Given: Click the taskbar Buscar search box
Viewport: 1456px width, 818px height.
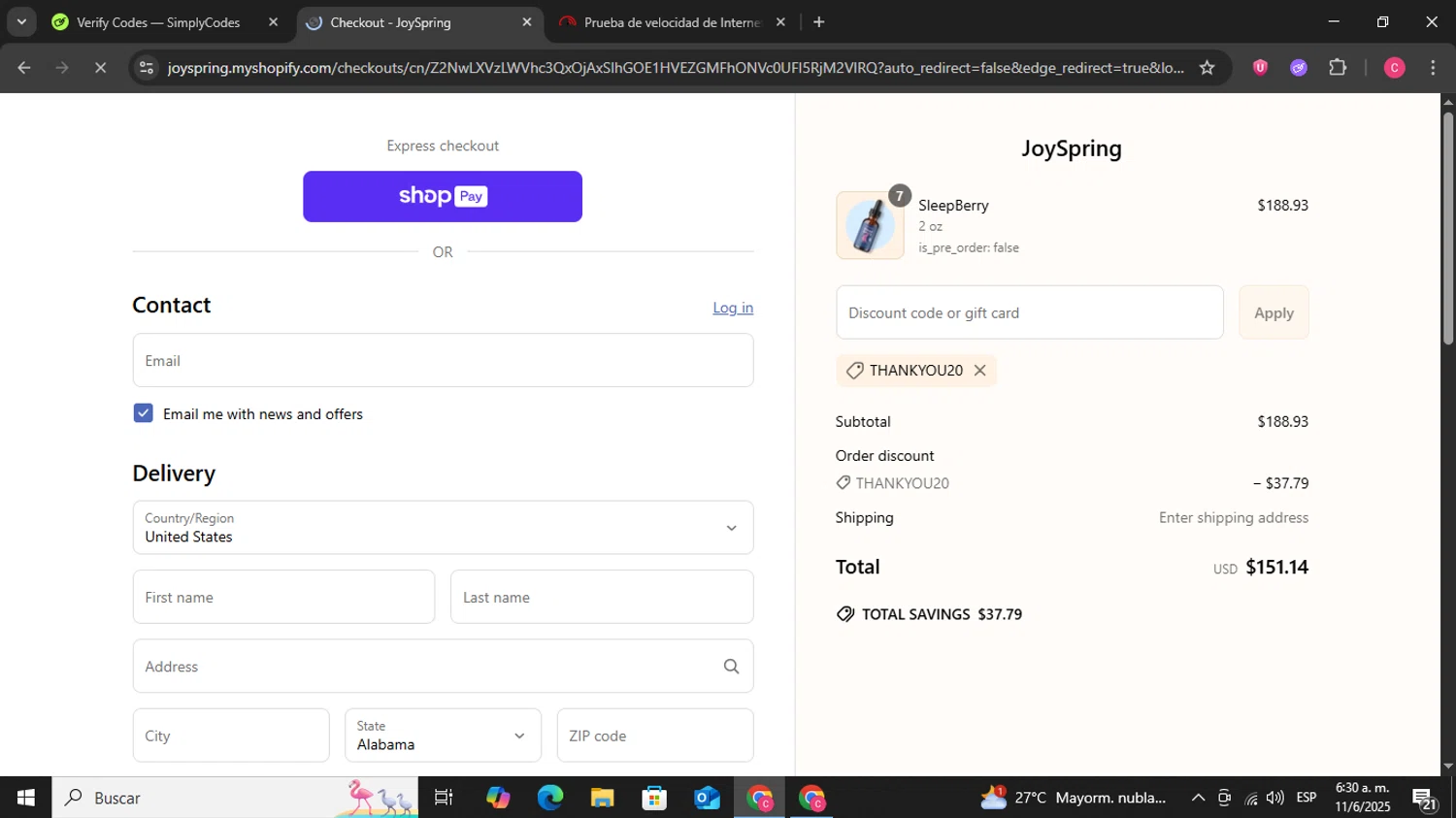Looking at the screenshot, I should [235, 798].
